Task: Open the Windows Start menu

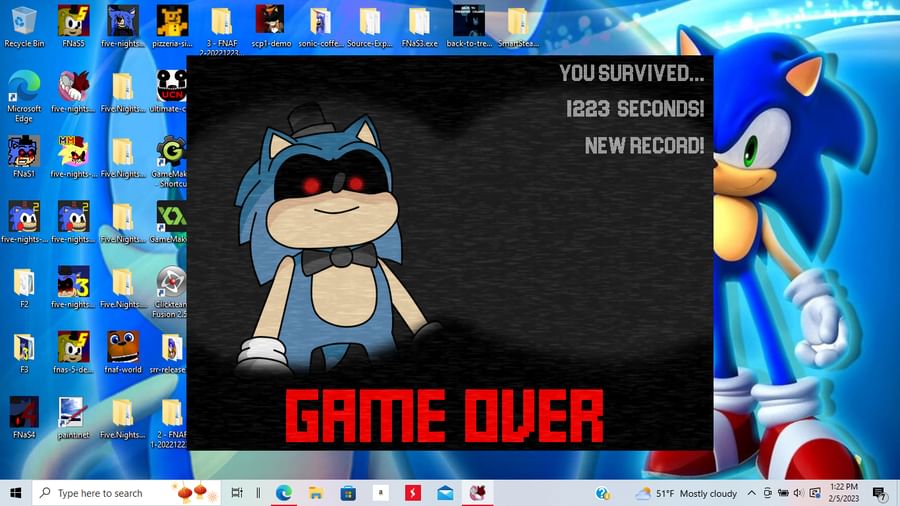Action: pyautogui.click(x=15, y=493)
